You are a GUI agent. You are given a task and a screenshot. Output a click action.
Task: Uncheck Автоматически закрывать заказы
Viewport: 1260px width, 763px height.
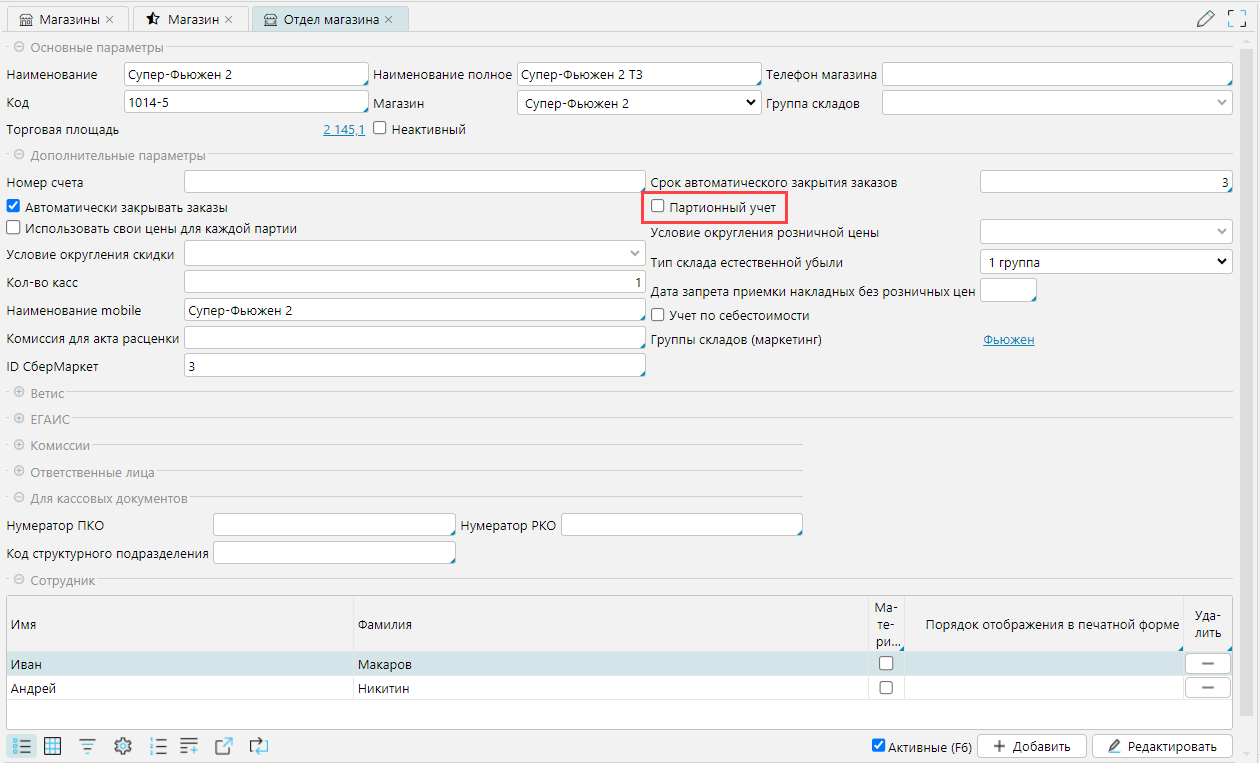pos(13,207)
